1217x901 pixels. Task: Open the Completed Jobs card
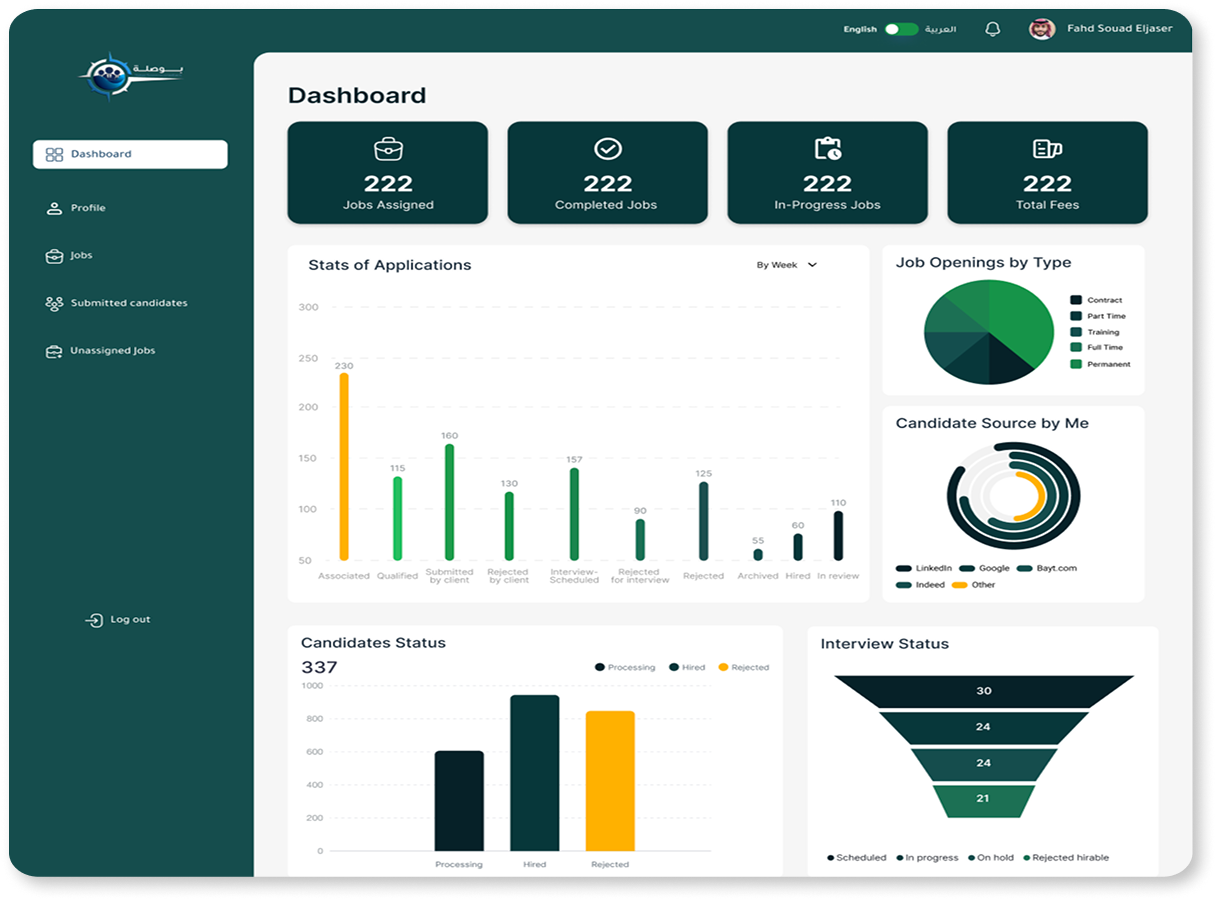[x=608, y=173]
